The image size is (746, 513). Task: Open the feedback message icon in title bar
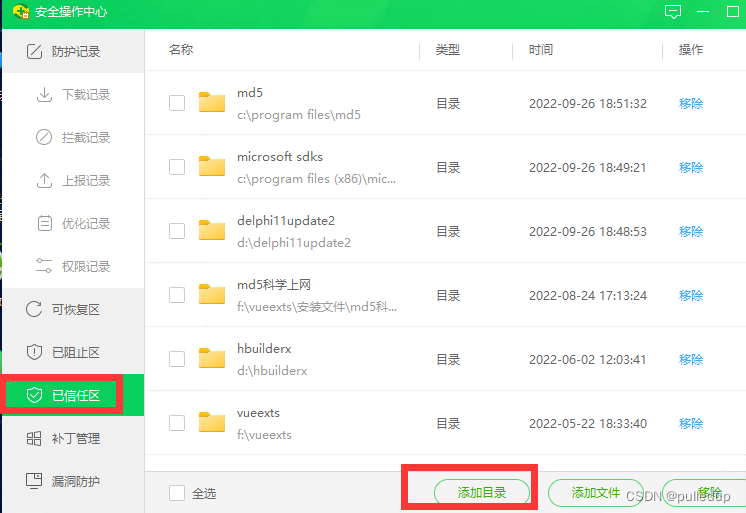coord(673,11)
